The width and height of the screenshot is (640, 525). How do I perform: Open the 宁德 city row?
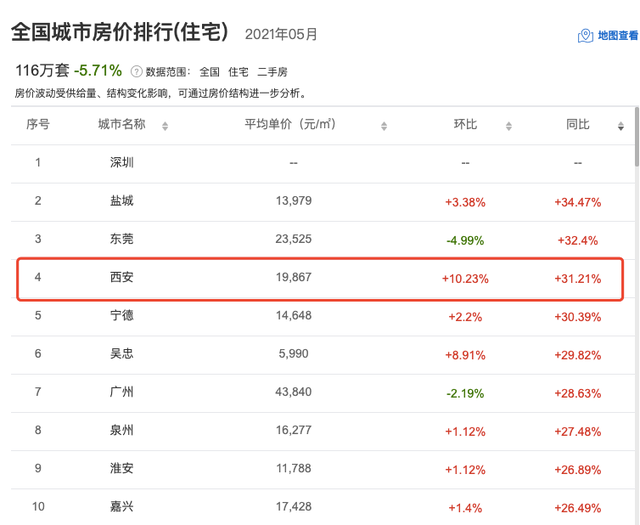point(322,316)
